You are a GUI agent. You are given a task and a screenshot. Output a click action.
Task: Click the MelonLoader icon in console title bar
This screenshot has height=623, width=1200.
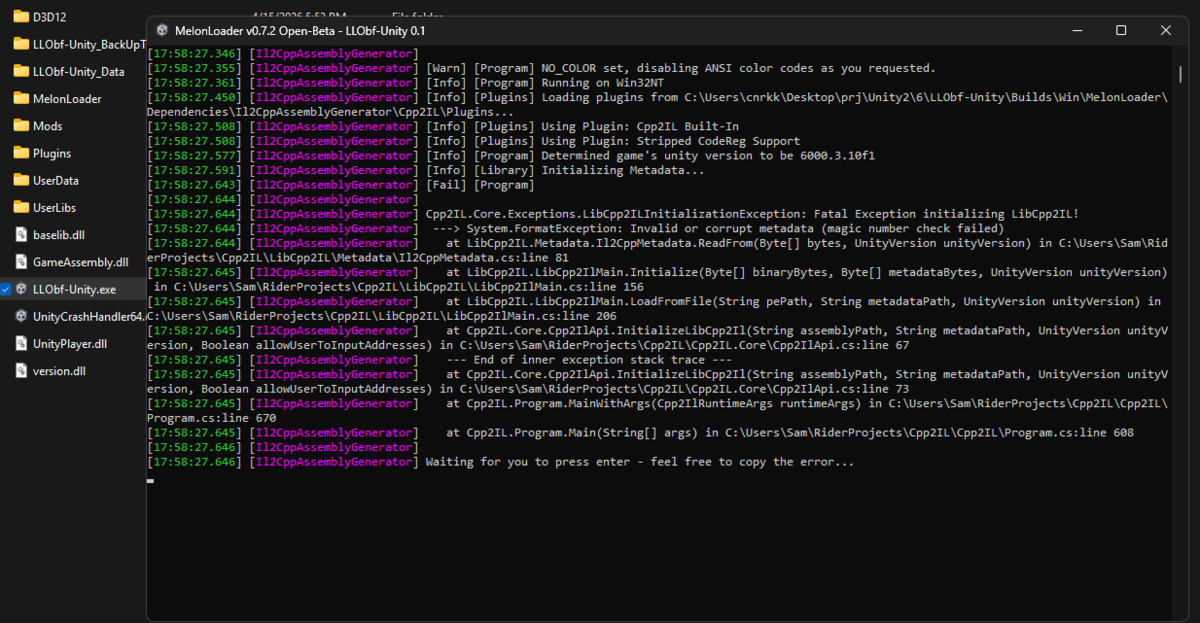[x=162, y=31]
